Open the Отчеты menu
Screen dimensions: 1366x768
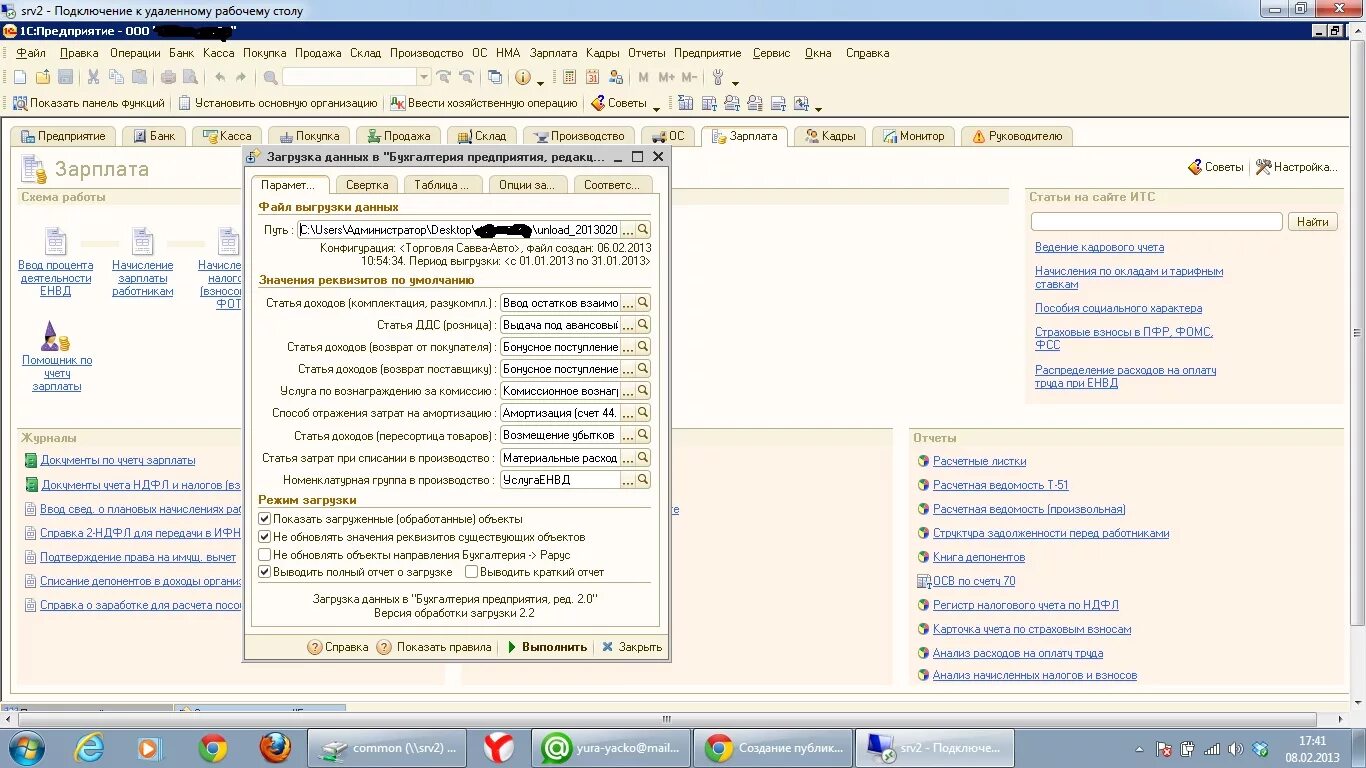click(x=647, y=53)
